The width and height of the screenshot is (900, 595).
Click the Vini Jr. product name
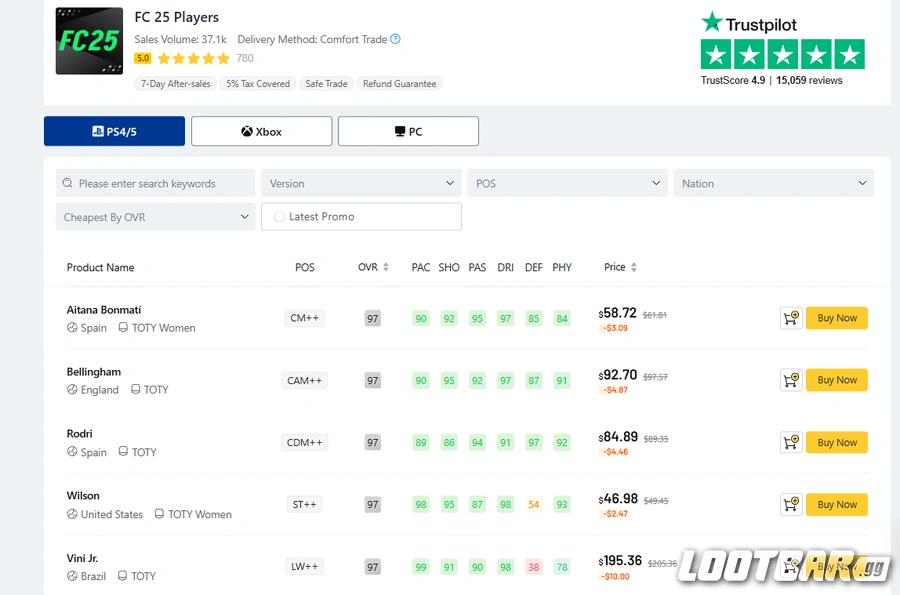[x=82, y=558]
